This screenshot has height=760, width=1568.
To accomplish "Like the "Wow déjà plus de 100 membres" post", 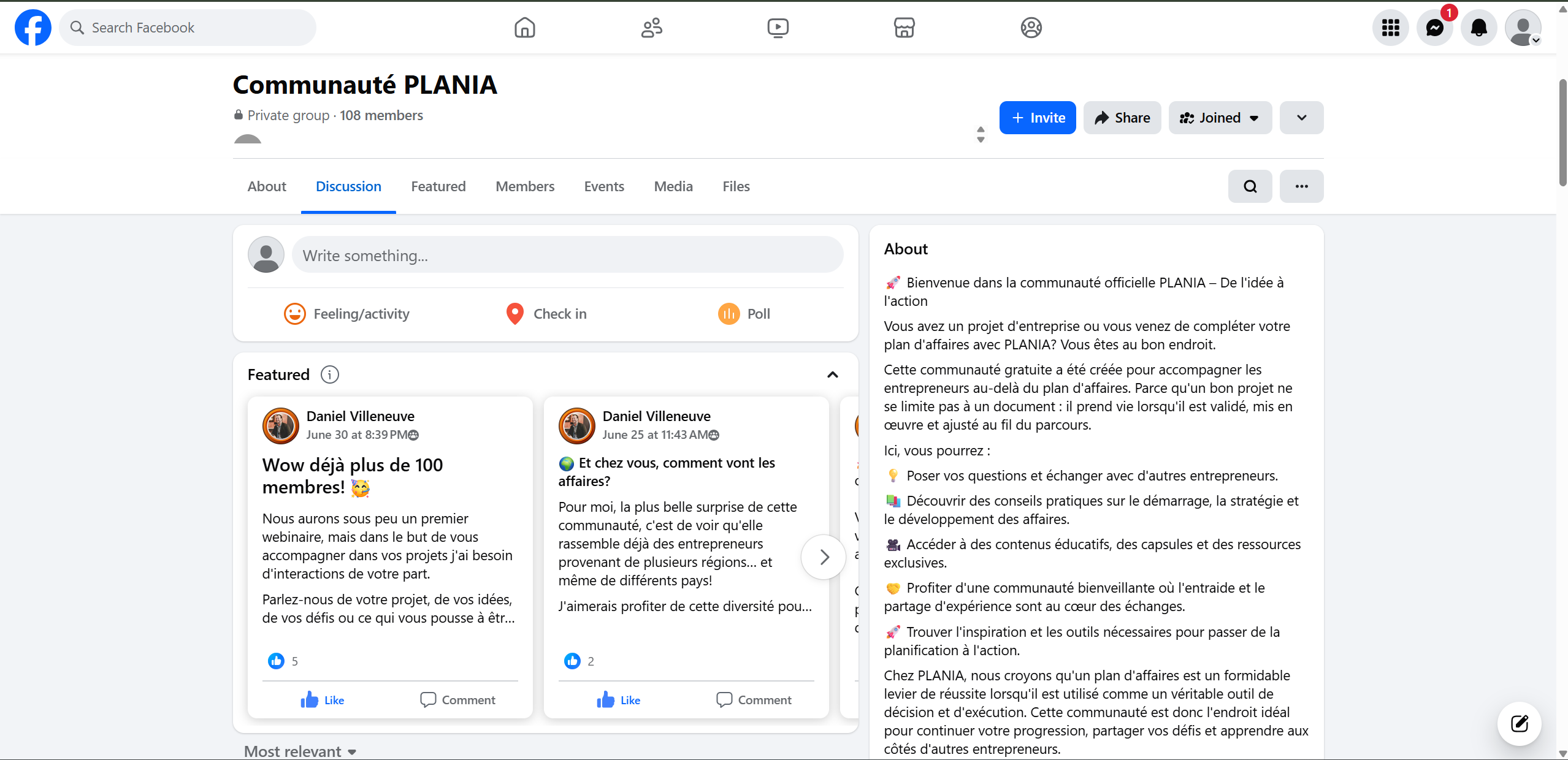I will 323,700.
